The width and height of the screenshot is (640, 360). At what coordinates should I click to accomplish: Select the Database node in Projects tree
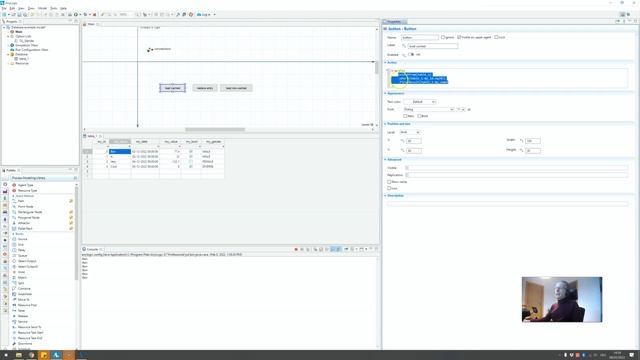[x=21, y=54]
